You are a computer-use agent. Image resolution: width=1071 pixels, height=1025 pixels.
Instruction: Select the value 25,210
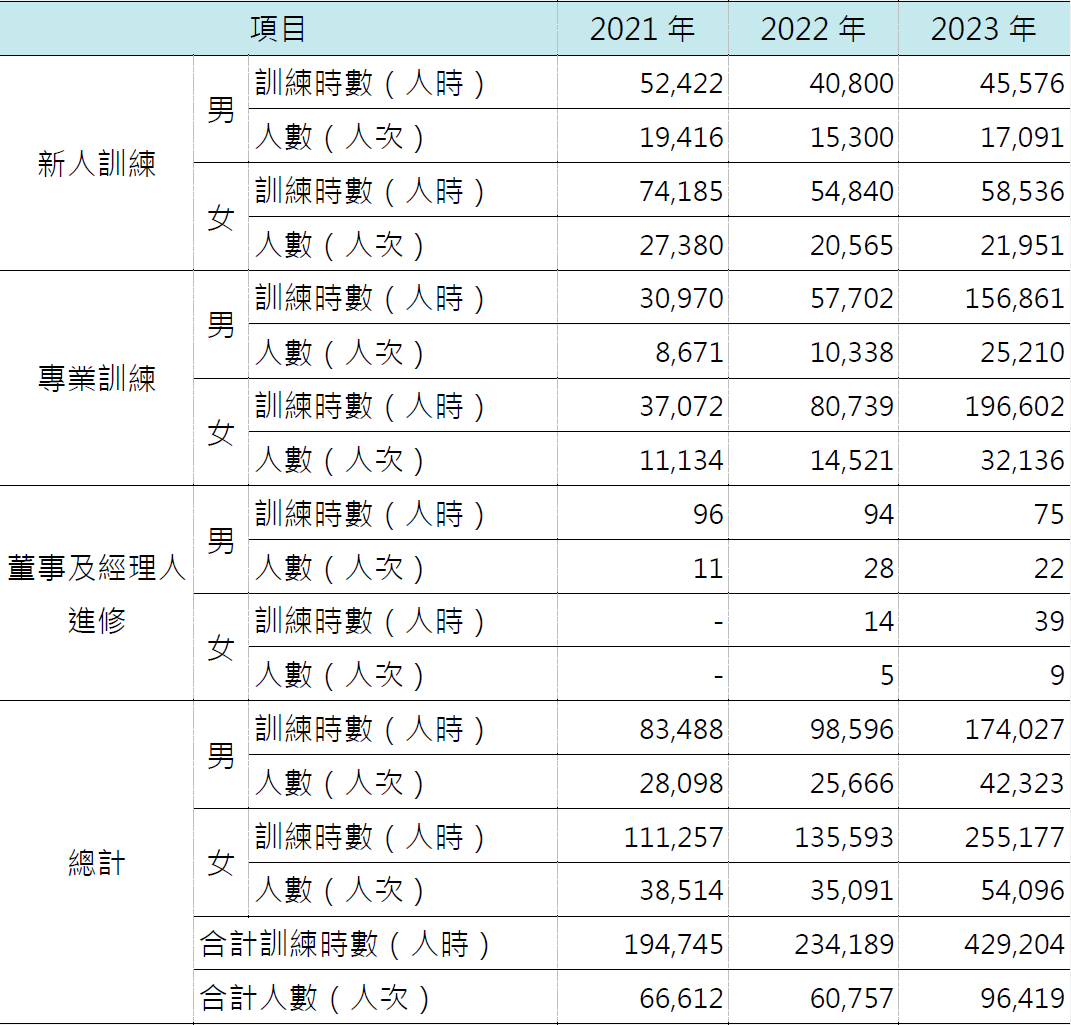click(x=1022, y=352)
